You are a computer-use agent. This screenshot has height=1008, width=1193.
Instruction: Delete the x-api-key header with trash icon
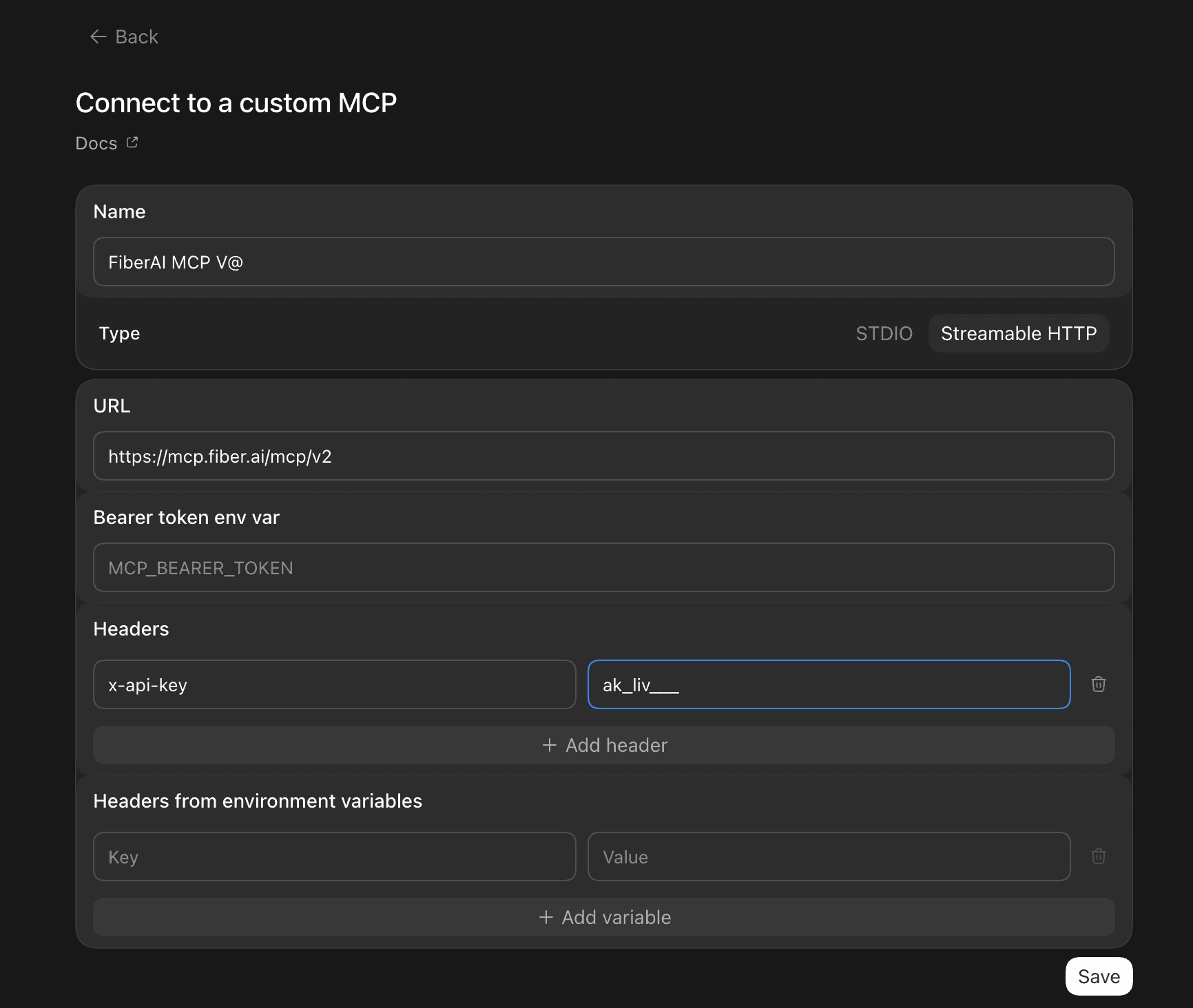pos(1099,684)
